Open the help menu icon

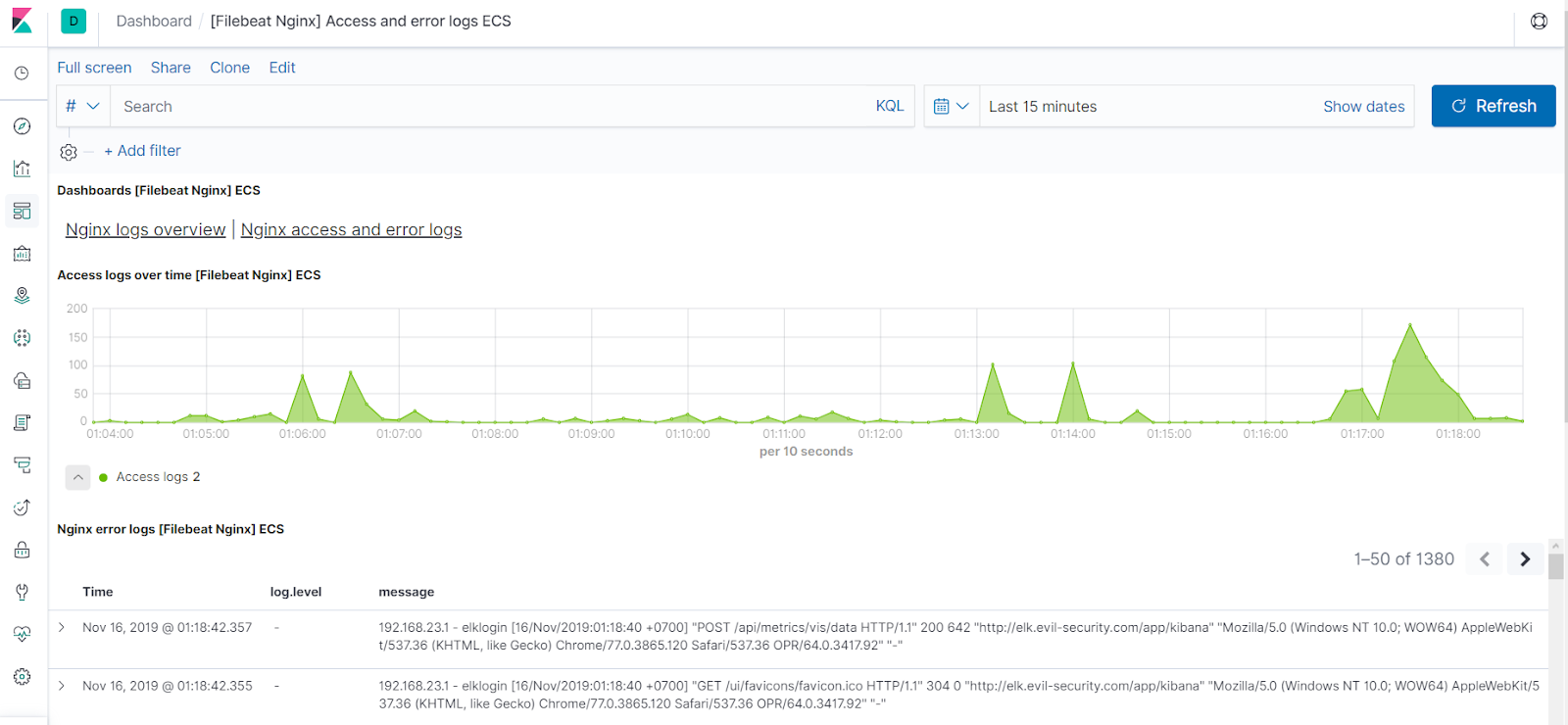1540,21
